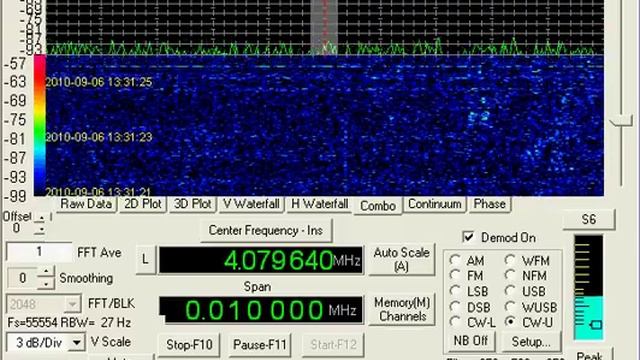Screen dimensions: 640x360
Task: Click the waterfall timestamp 2010-09-06 13:31:25
Action: pos(98,82)
